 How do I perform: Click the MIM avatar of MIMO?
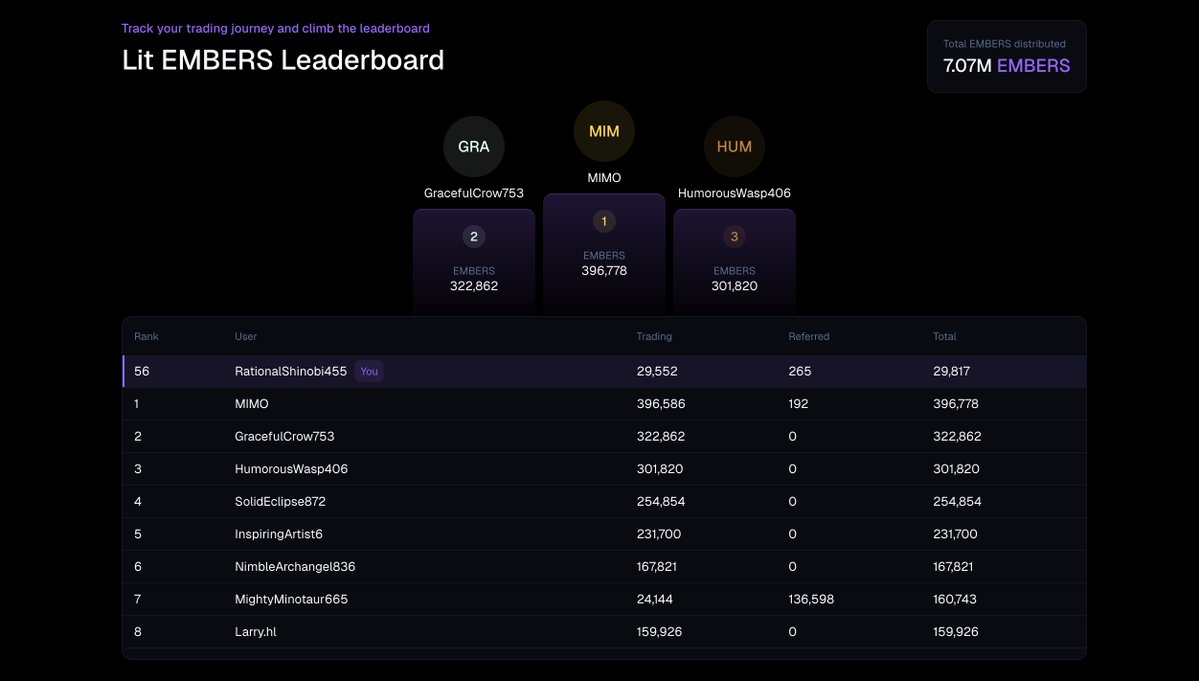[x=604, y=131]
